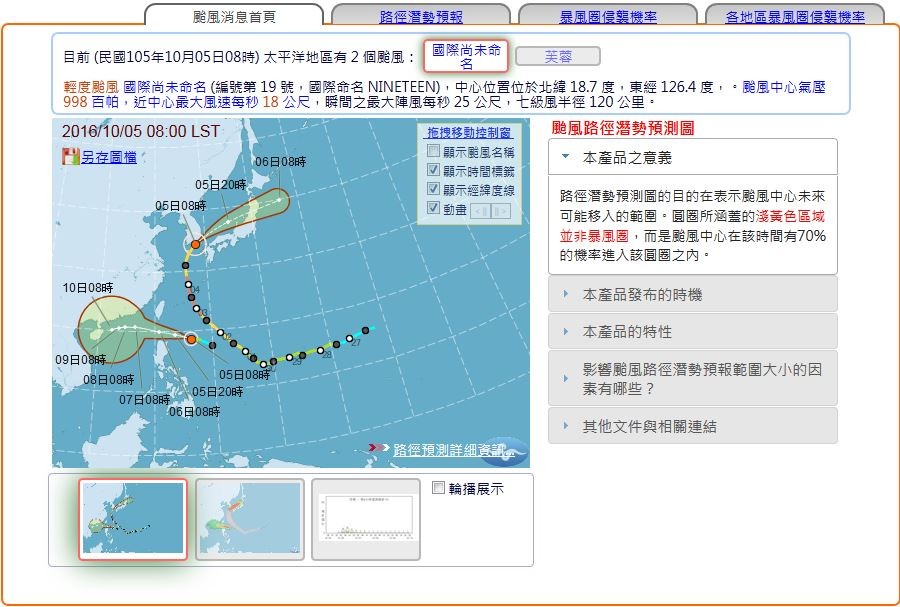The image size is (900, 607).
Task: Step the animation forward one frame
Action: 500,210
